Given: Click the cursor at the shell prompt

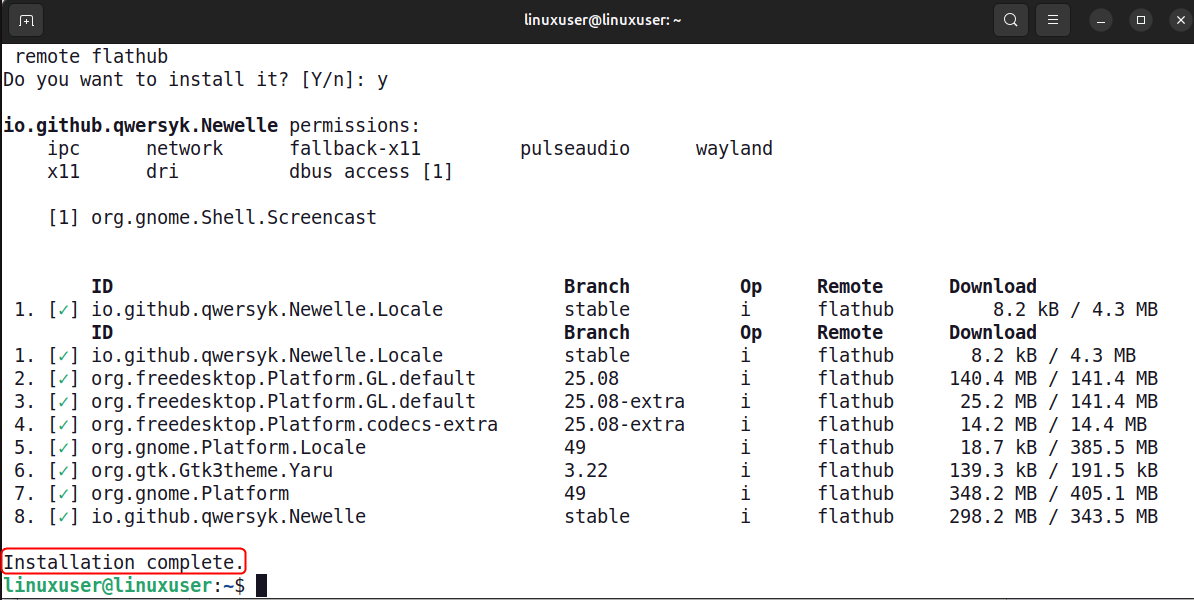Looking at the screenshot, I should click(x=262, y=586).
